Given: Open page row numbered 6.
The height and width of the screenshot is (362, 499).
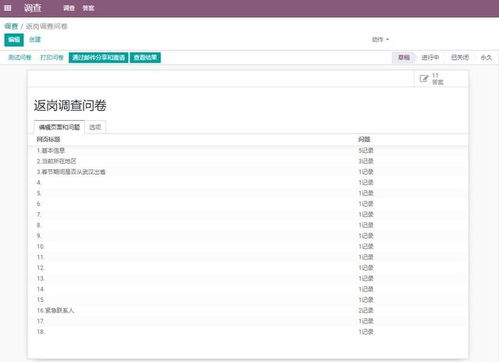Looking at the screenshot, I should (248, 204).
